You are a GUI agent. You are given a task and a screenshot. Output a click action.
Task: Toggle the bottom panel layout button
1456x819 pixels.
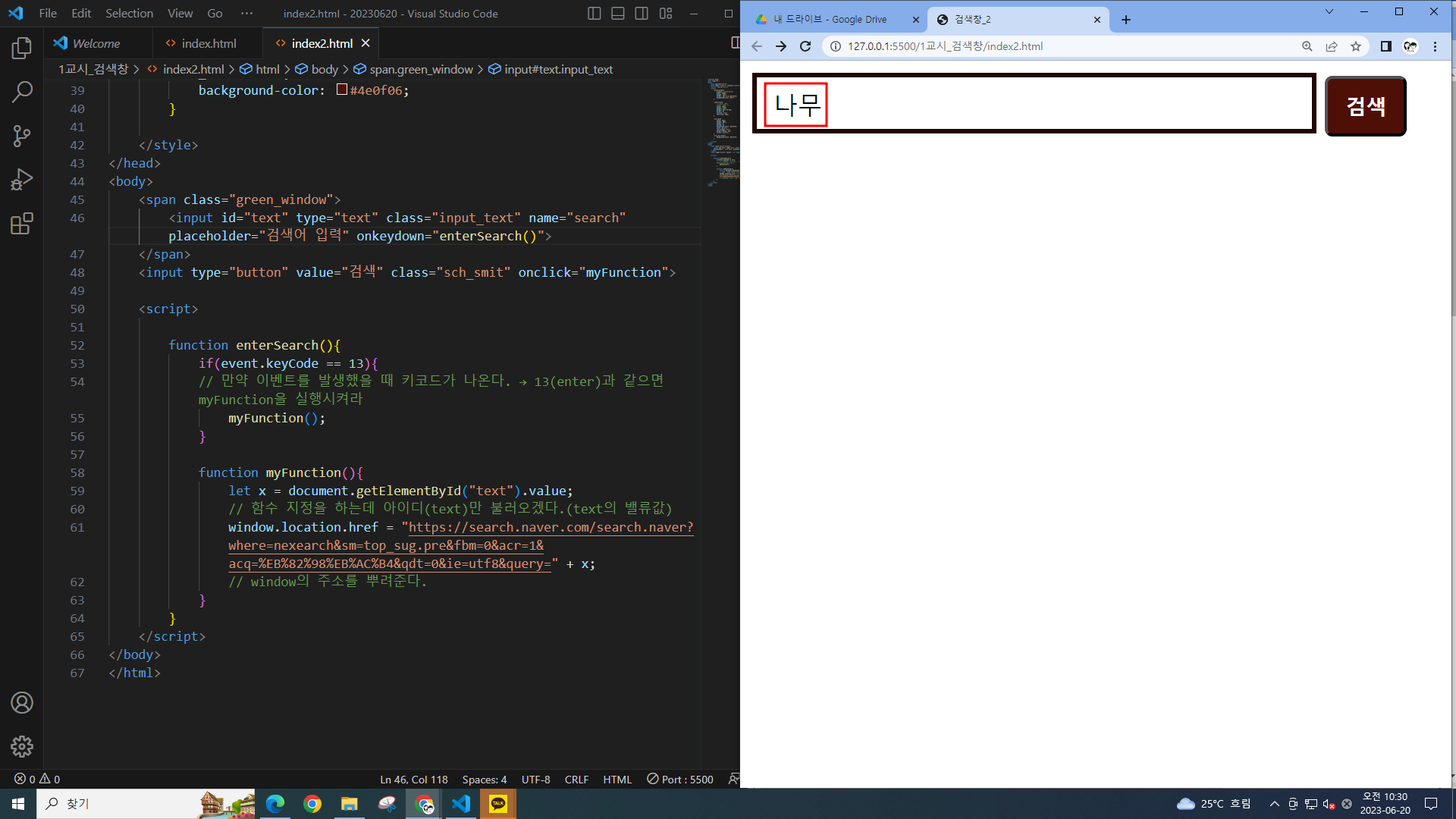[x=618, y=14]
